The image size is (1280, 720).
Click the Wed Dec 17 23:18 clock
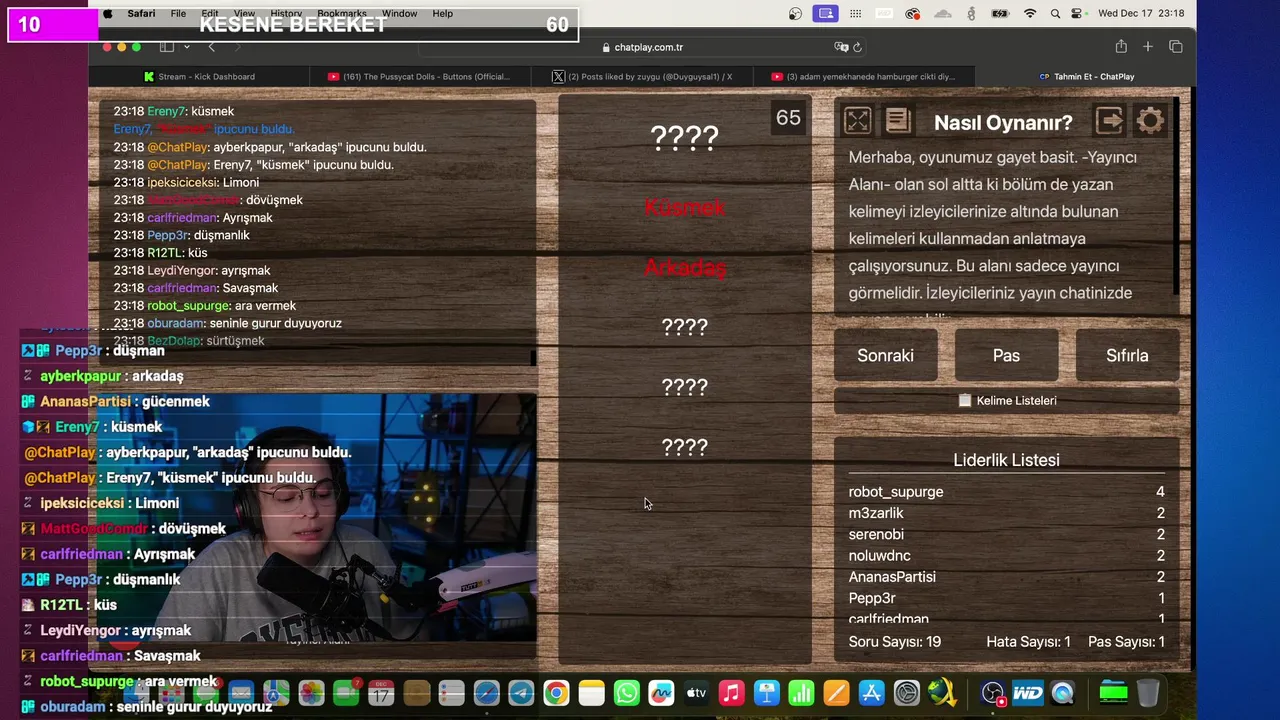[x=1141, y=14]
